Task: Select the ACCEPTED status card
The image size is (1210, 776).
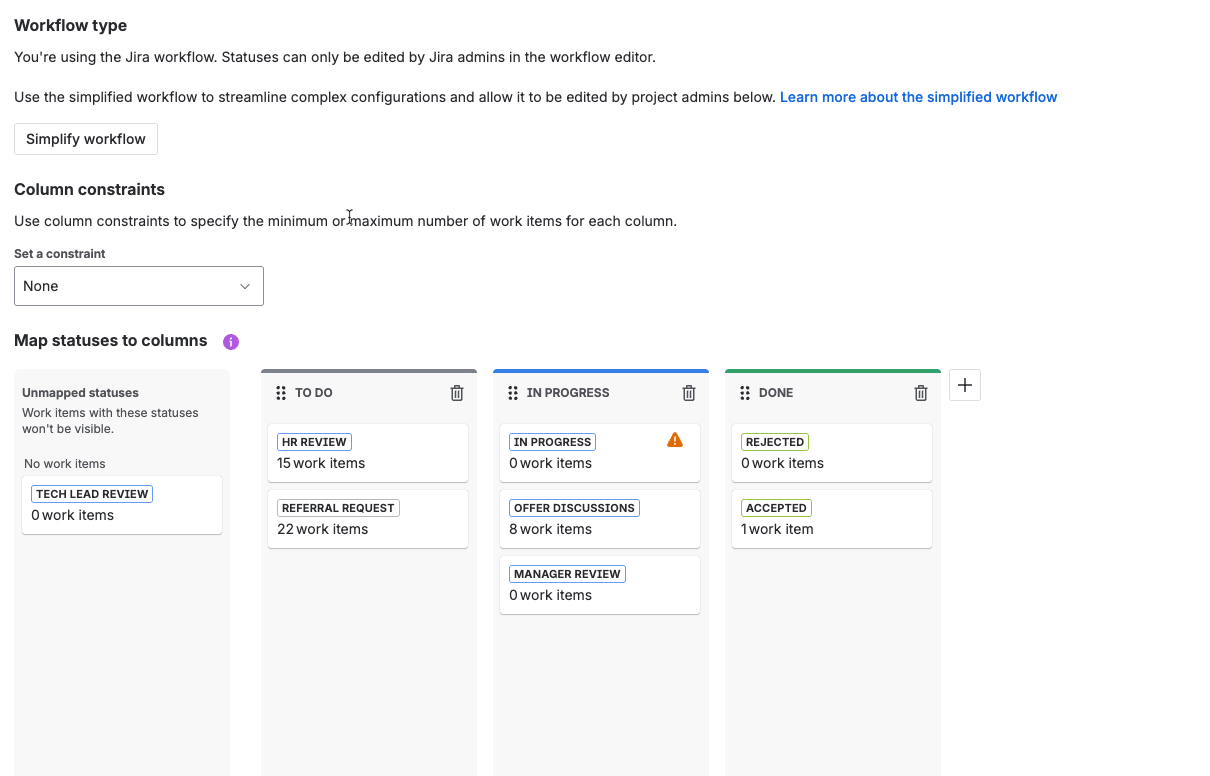Action: click(x=832, y=519)
